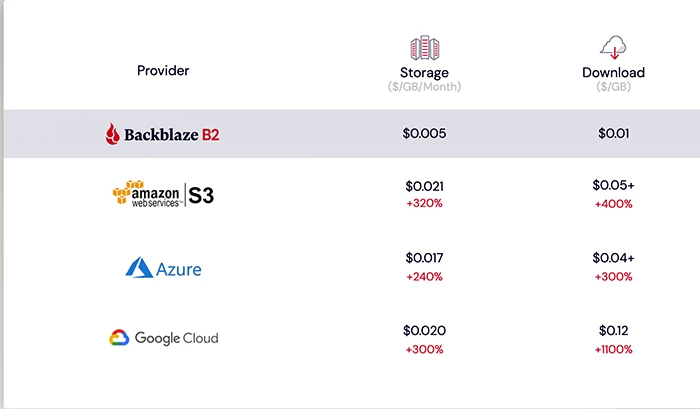Select Google Cloud's $0.12 download price

613,330
